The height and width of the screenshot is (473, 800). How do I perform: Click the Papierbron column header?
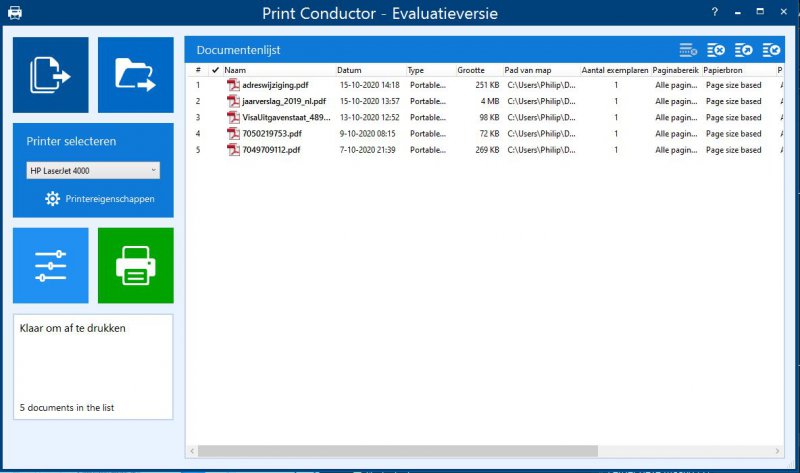(723, 70)
